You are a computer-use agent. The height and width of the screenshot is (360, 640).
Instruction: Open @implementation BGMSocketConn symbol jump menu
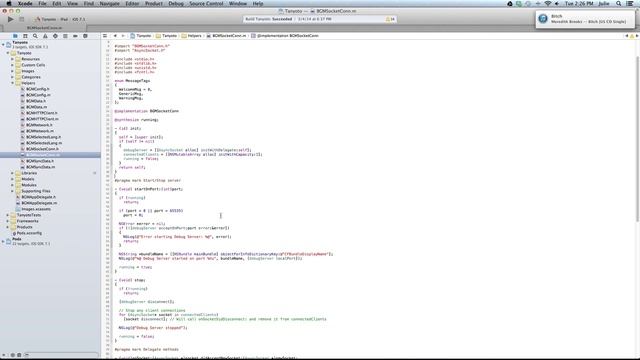click(x=284, y=36)
